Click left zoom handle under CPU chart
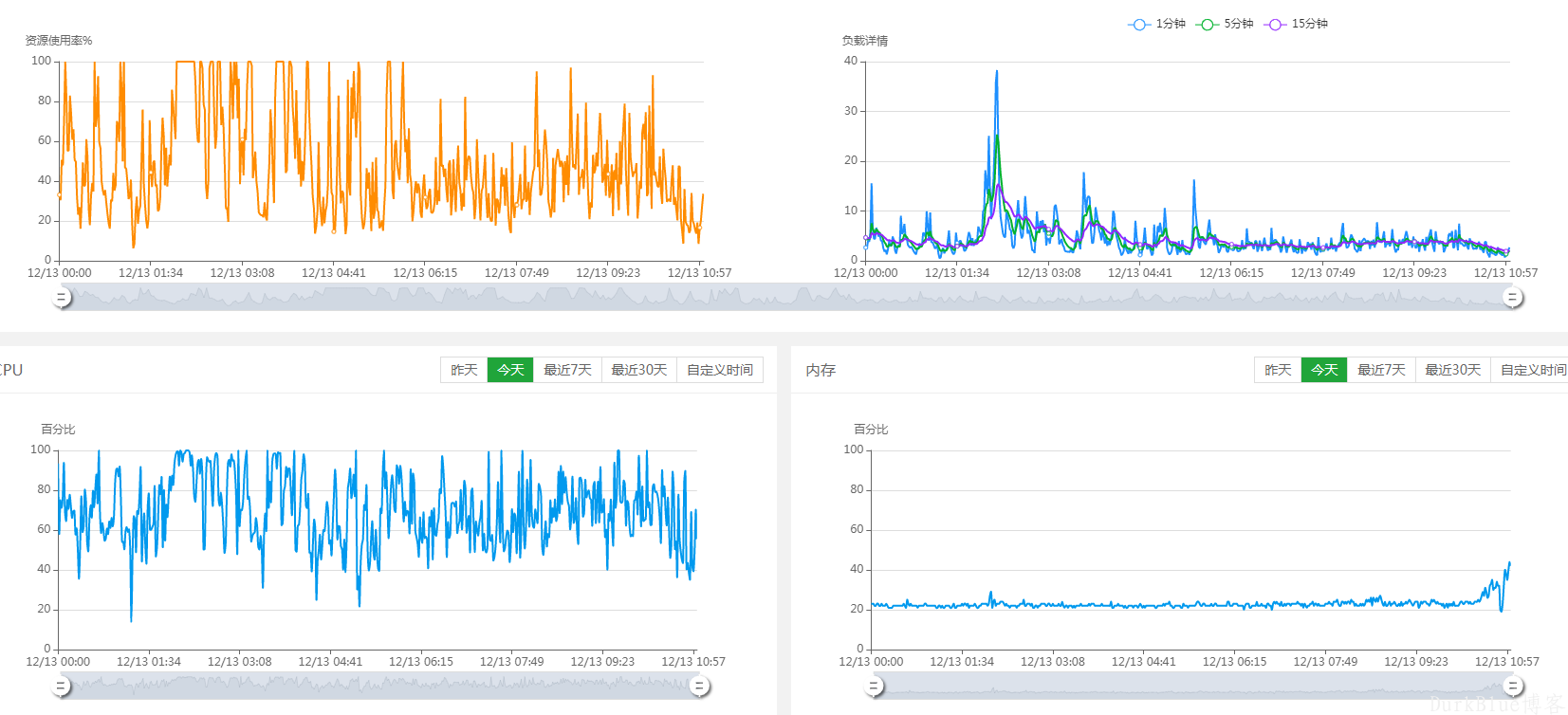The image size is (1568, 715). pyautogui.click(x=62, y=686)
